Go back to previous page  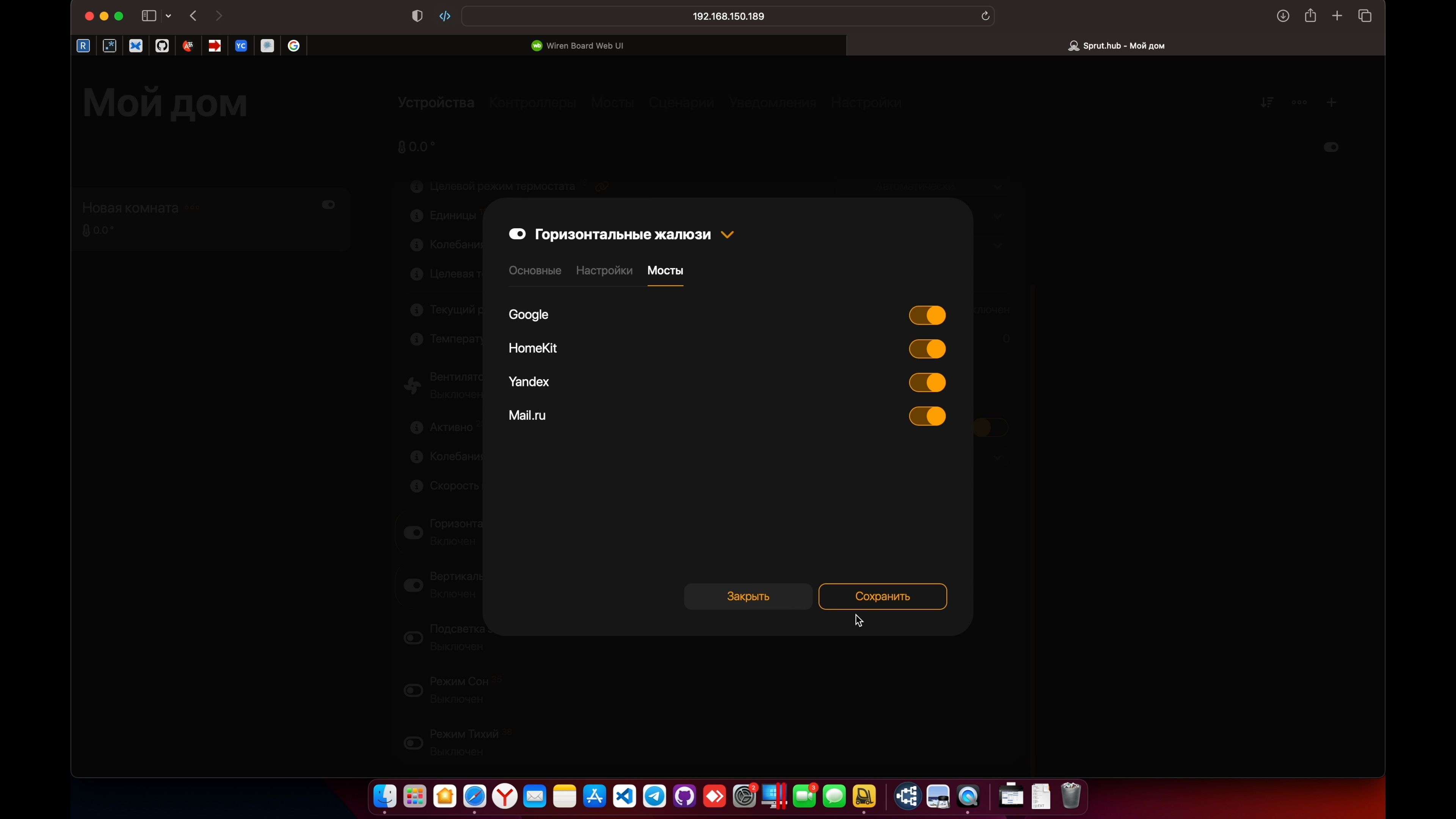tap(193, 16)
